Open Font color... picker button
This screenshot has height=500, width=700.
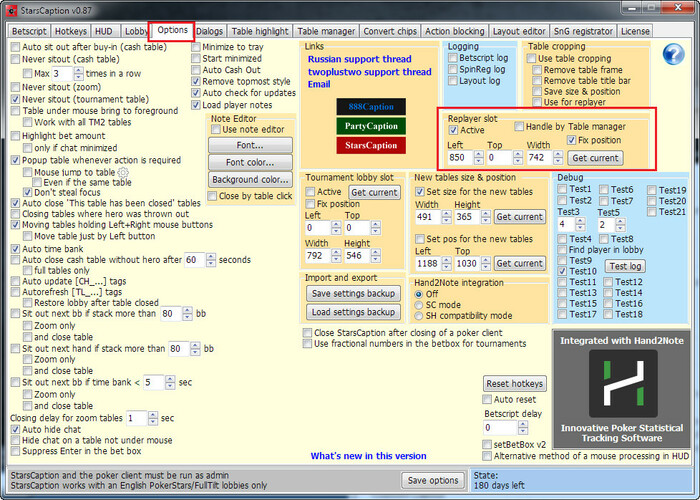pyautogui.click(x=250, y=162)
